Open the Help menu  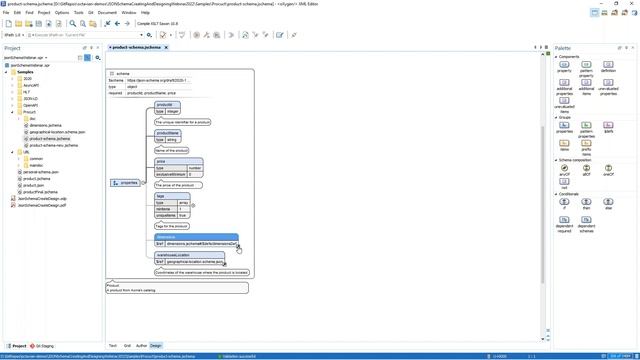coord(145,13)
